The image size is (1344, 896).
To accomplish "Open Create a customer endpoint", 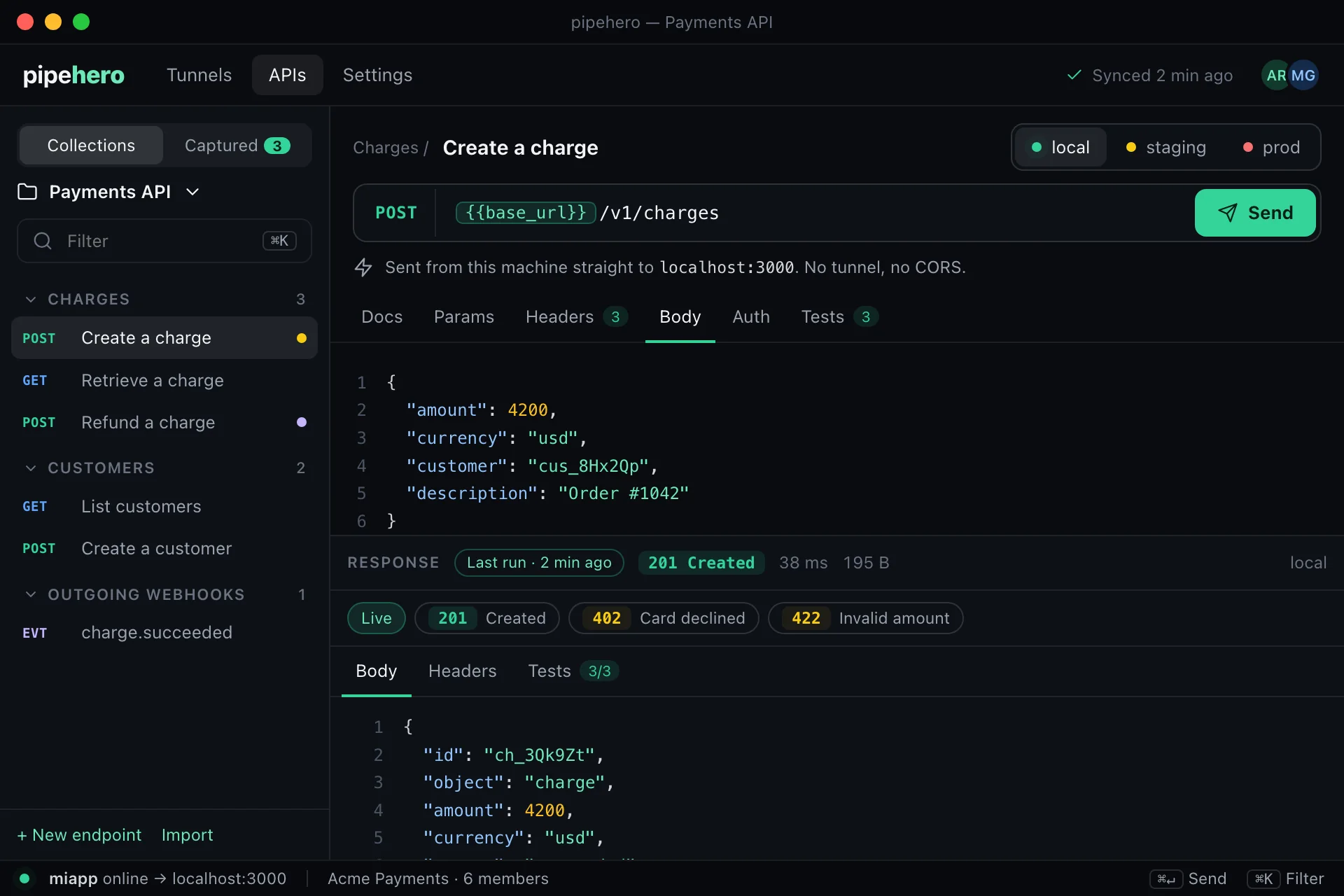I will pyautogui.click(x=164, y=548).
